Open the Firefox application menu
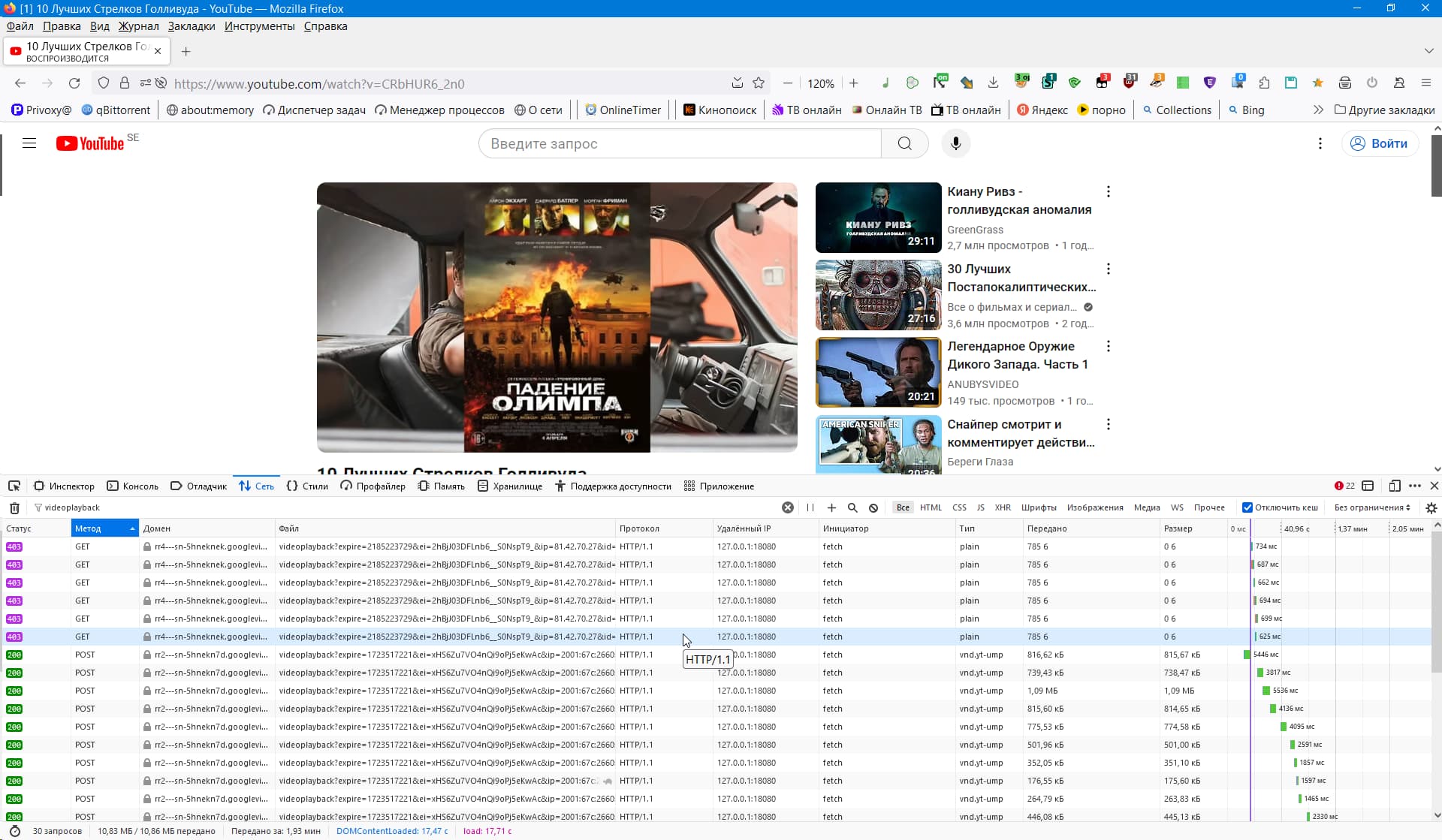 click(x=1426, y=83)
